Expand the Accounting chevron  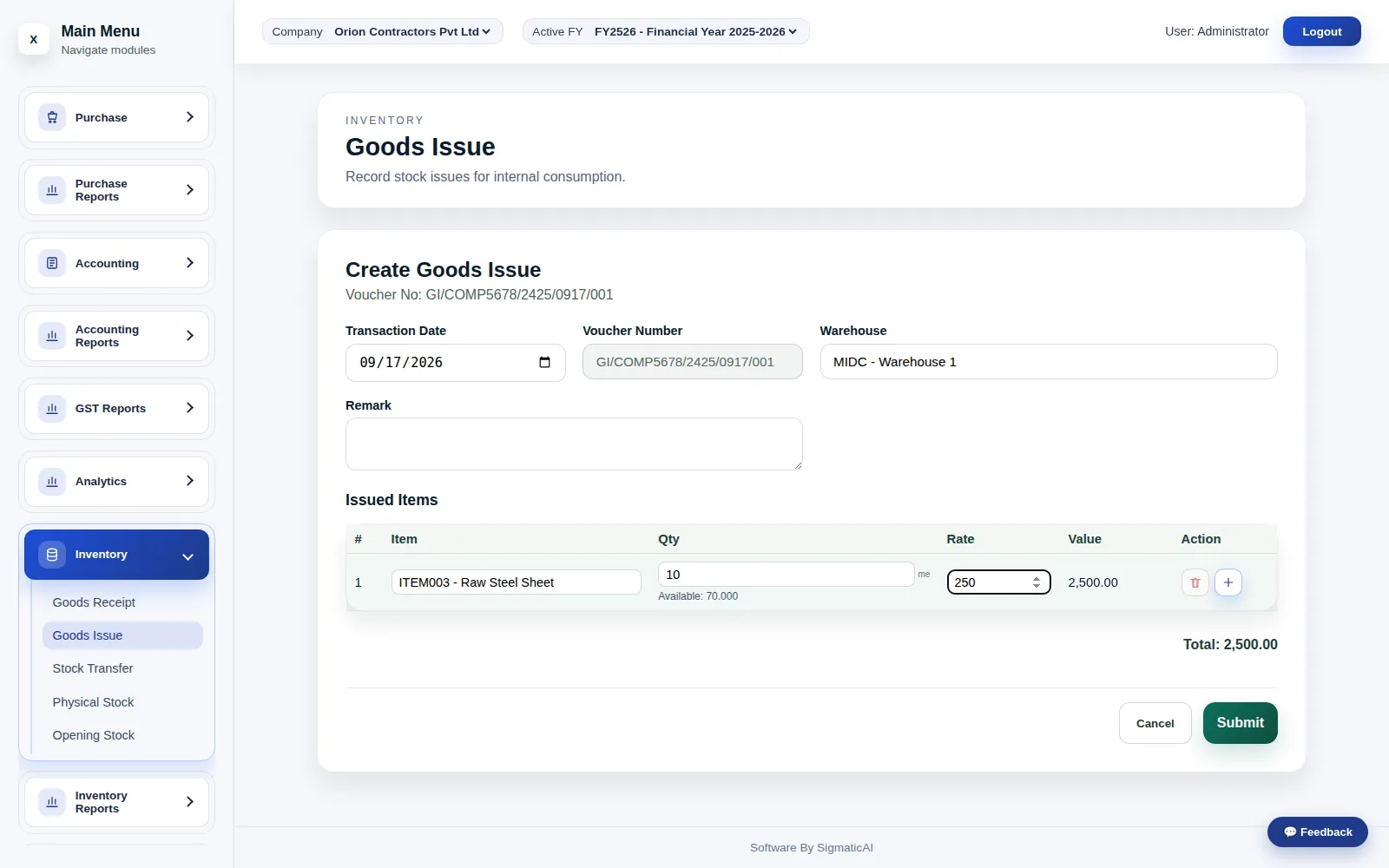click(x=189, y=263)
